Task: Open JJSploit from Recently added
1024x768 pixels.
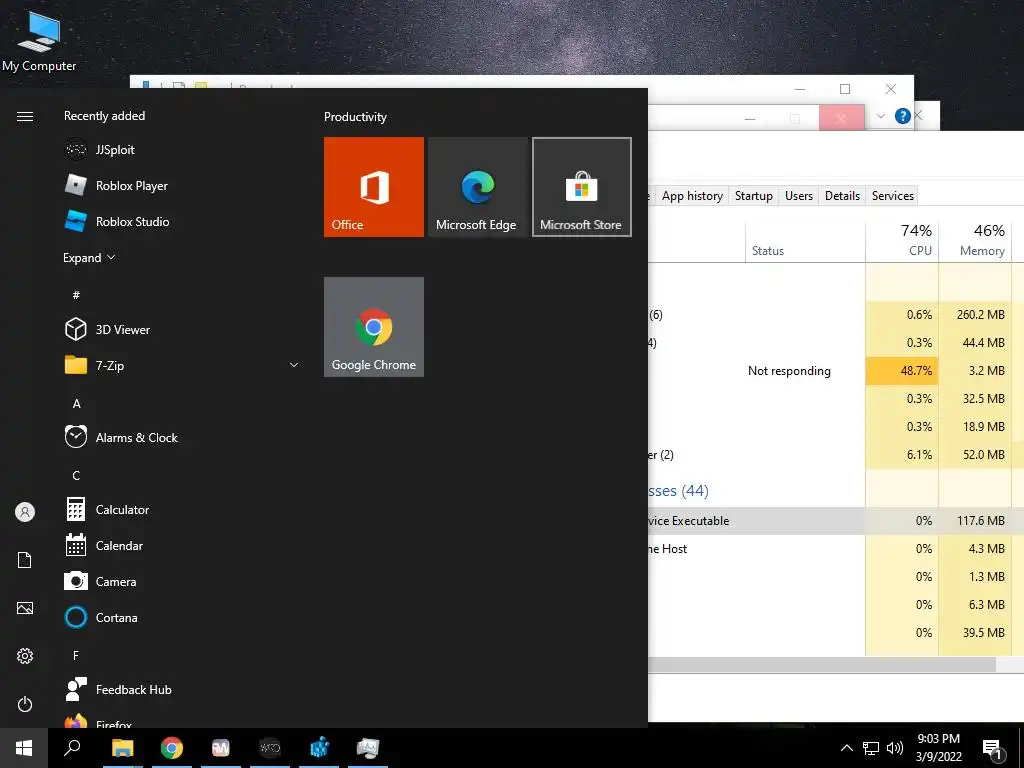Action: [183, 150]
